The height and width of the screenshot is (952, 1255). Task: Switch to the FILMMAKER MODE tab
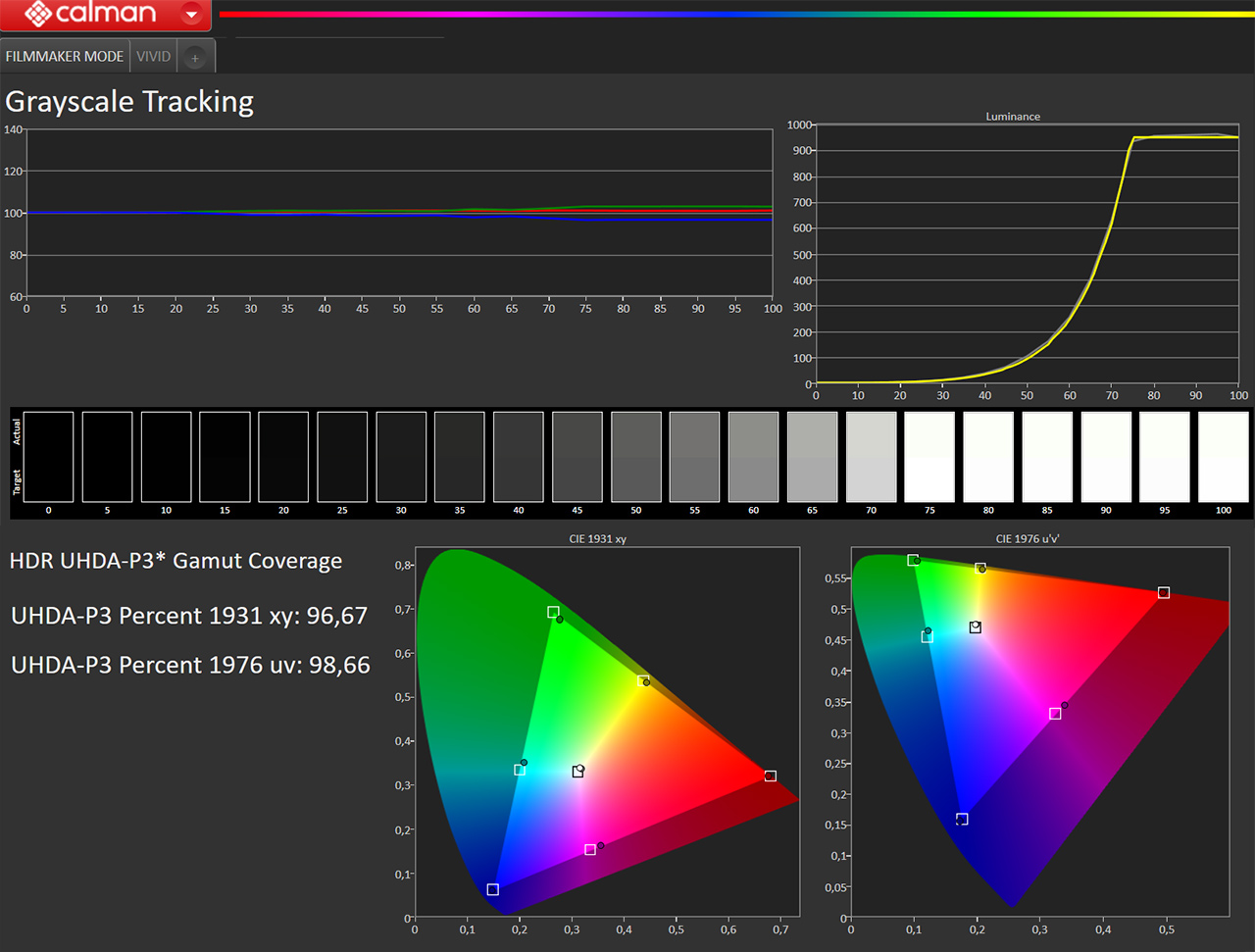(65, 56)
